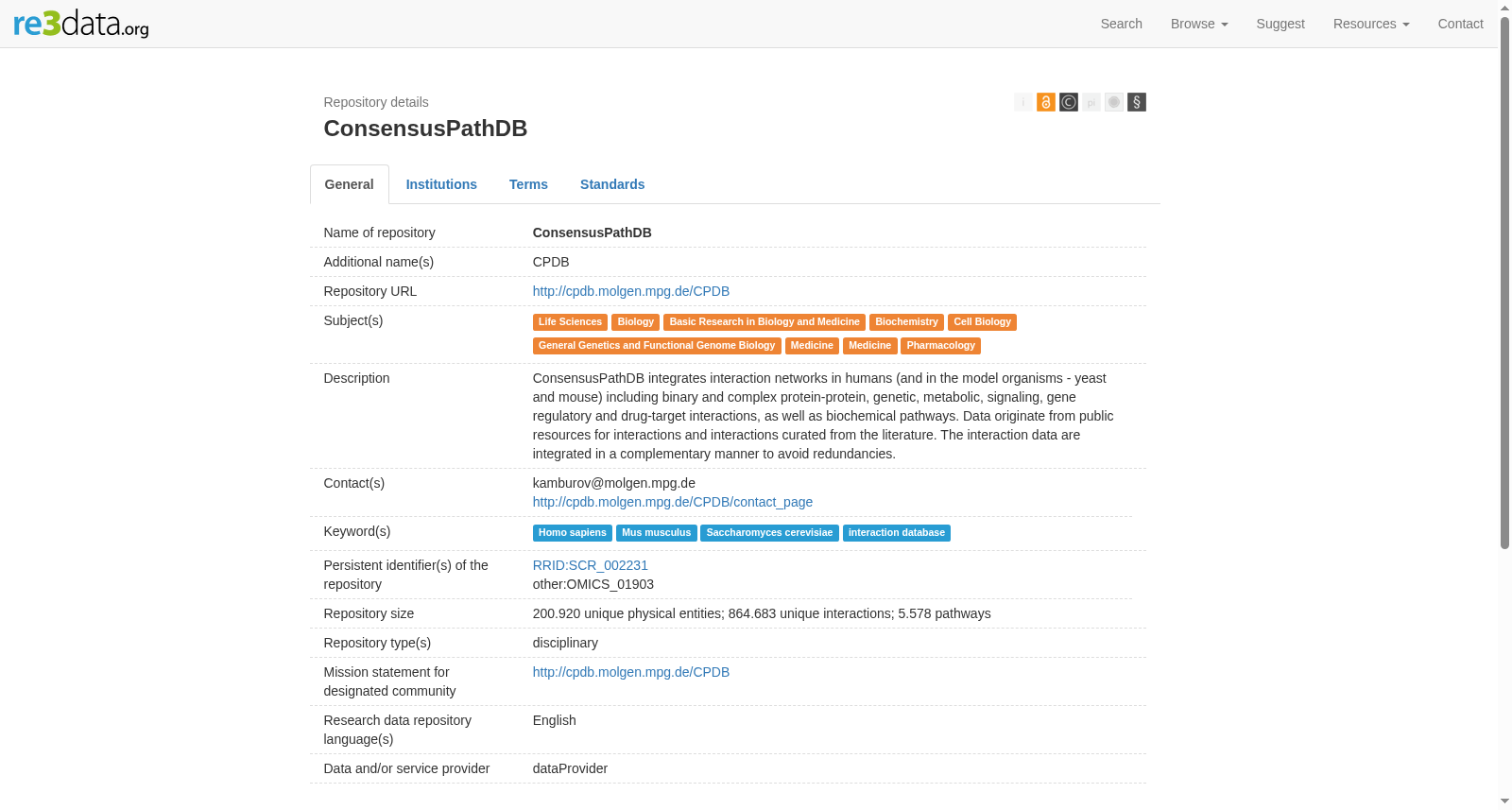Viewport: 1512px width, 810px height.
Task: Click the copyright license icon
Action: [x=1068, y=102]
